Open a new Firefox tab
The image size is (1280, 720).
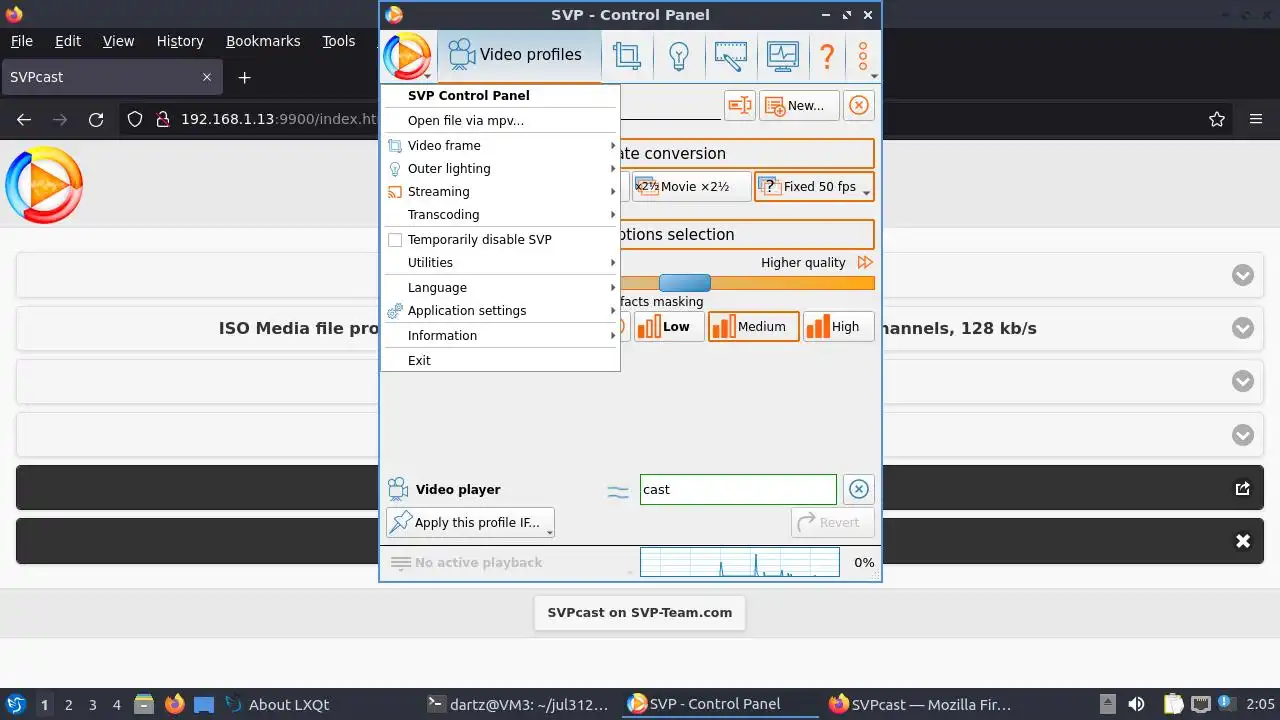coord(244,77)
